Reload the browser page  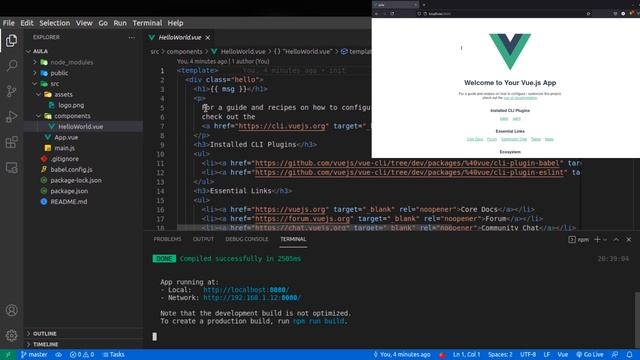coord(392,13)
